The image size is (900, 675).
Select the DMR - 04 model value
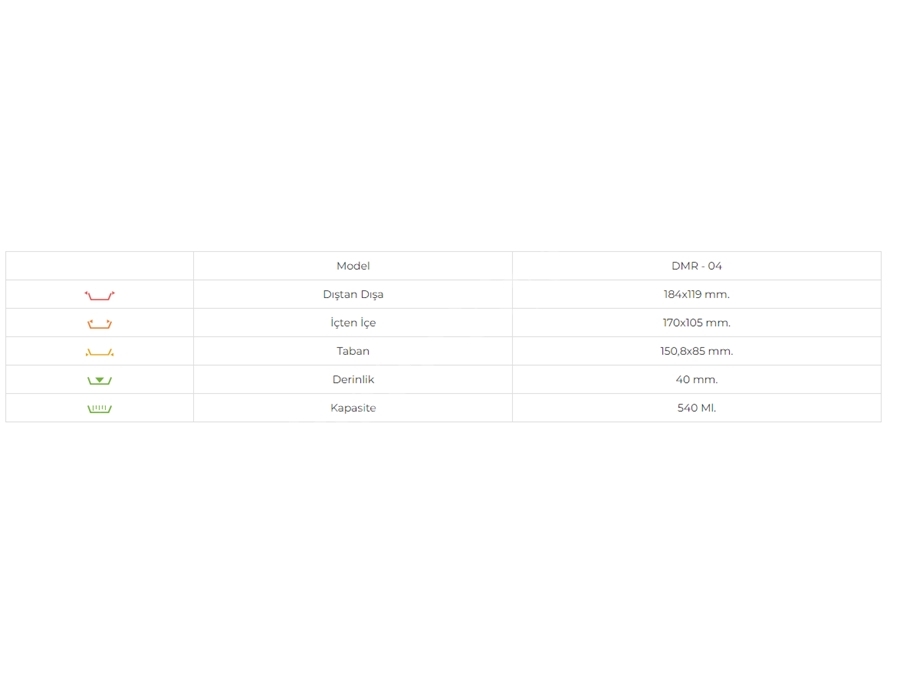696,266
